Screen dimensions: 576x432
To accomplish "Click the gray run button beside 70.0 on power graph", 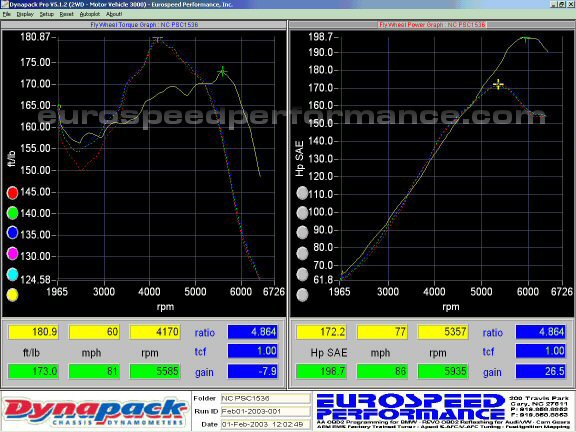I will click(302, 274).
